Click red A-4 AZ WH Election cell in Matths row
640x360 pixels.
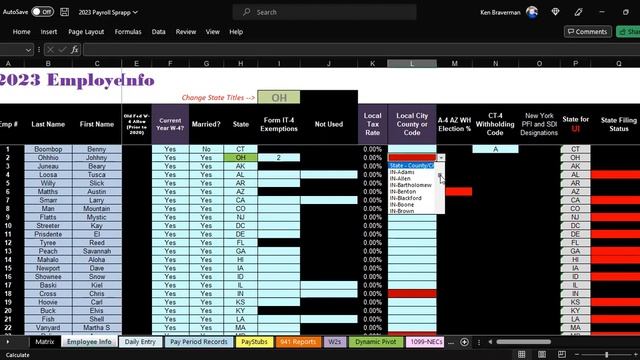459,191
